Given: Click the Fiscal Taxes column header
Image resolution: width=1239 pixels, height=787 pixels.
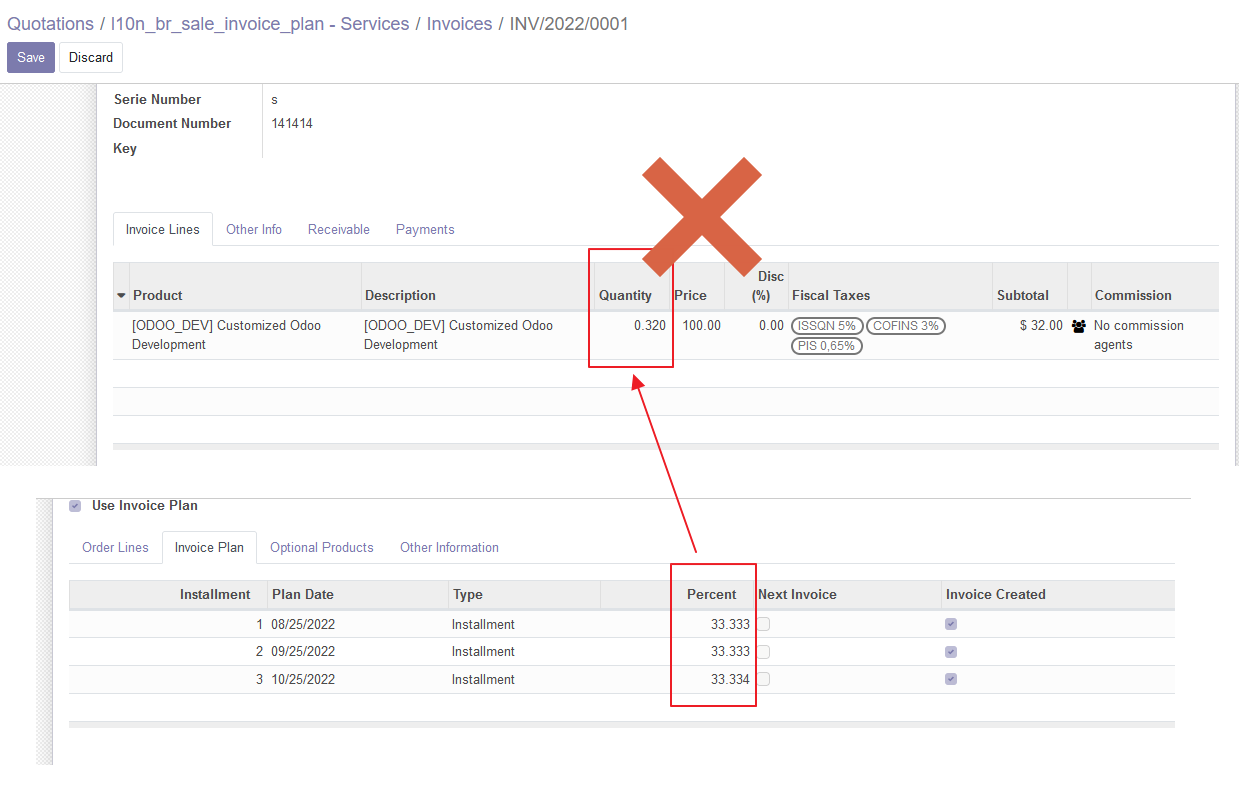Looking at the screenshot, I should click(x=830, y=295).
